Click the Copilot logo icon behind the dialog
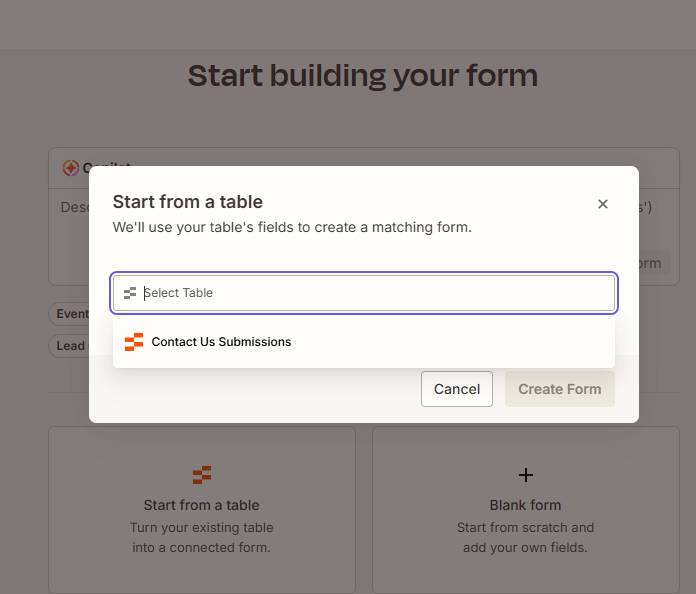The height and width of the screenshot is (594, 696). coord(71,168)
